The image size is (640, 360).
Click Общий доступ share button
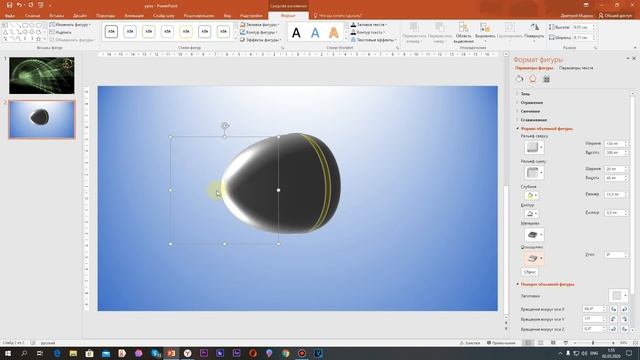pyautogui.click(x=615, y=16)
